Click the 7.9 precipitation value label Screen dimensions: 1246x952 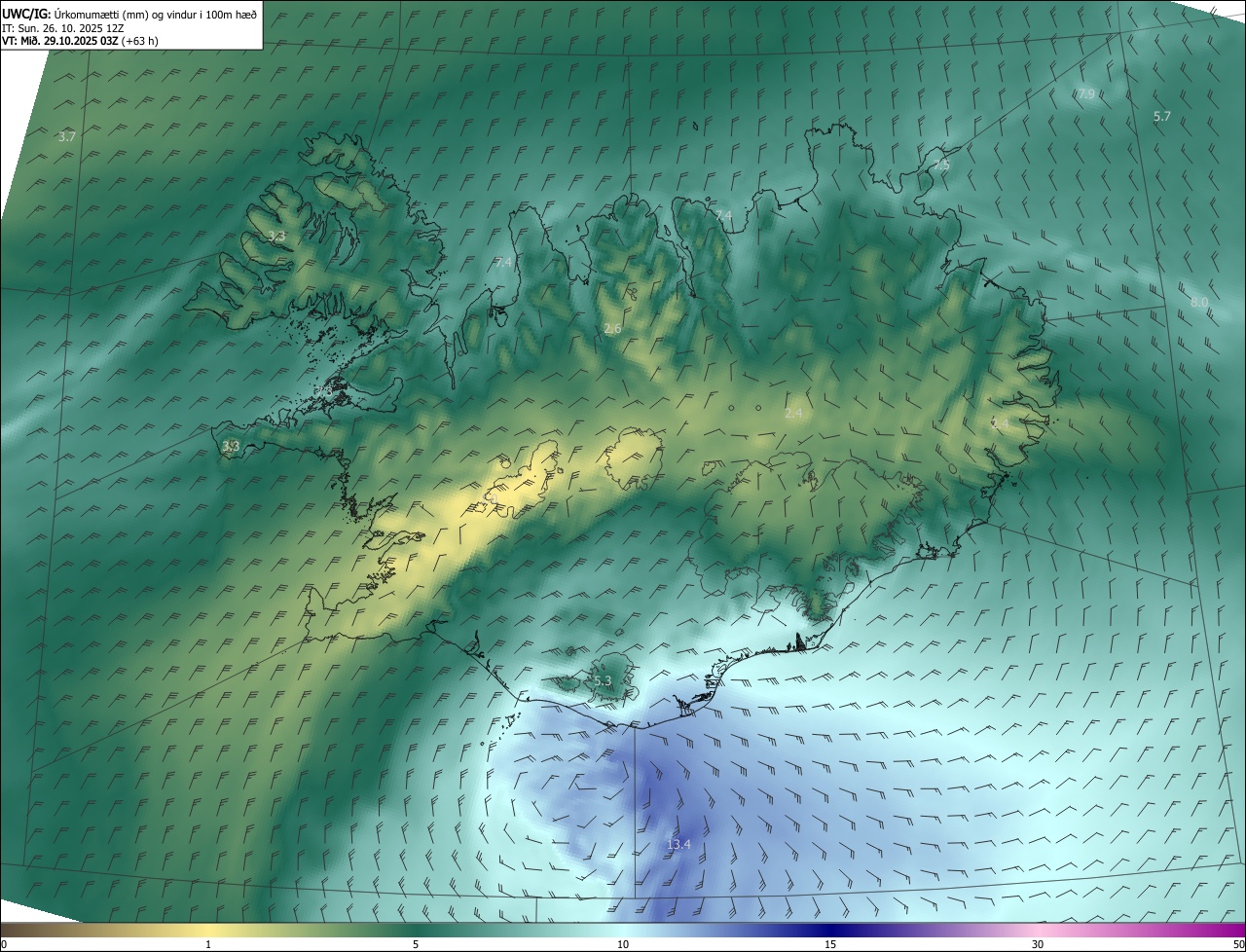pyautogui.click(x=1086, y=94)
